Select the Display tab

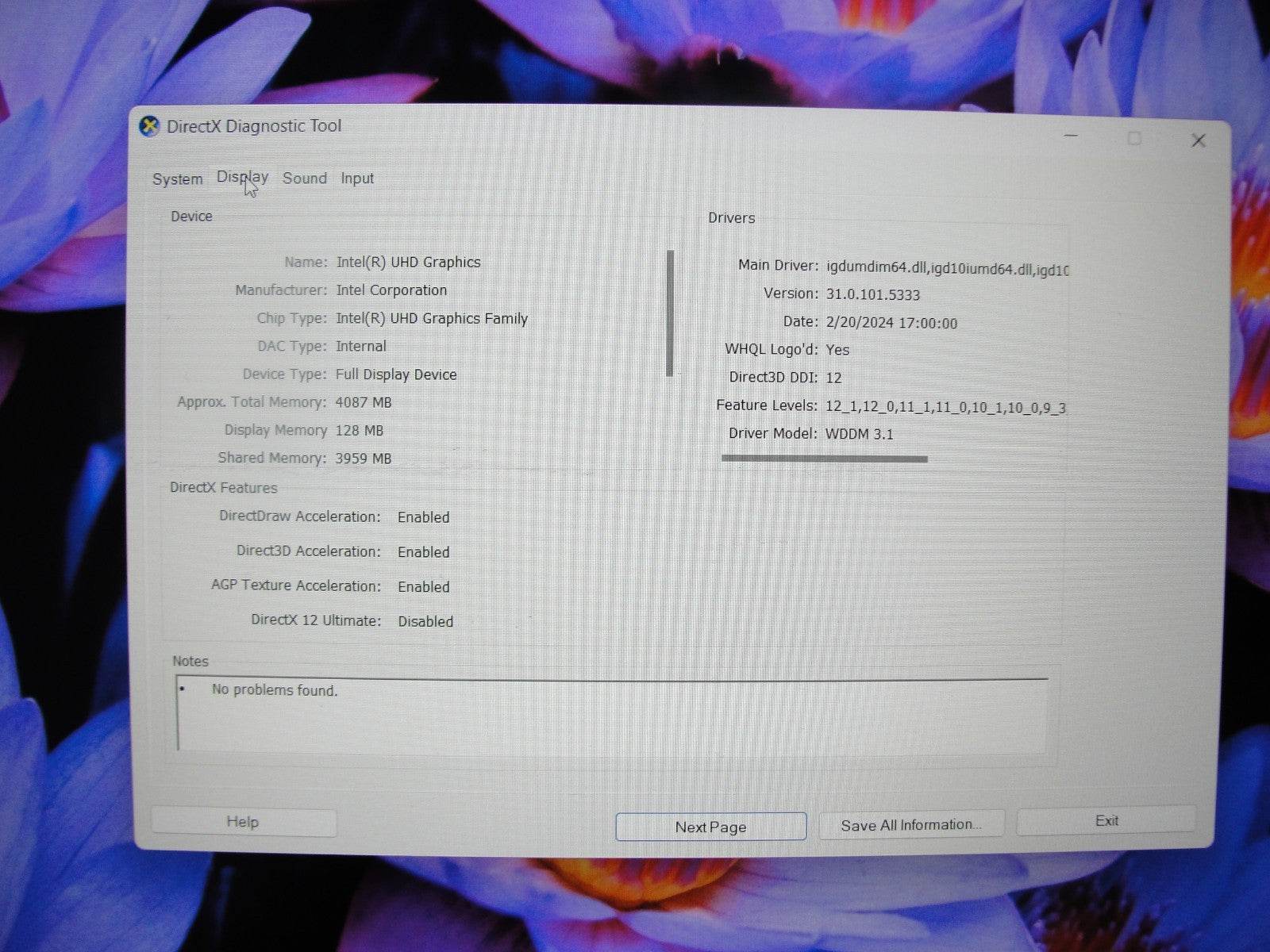(x=242, y=178)
